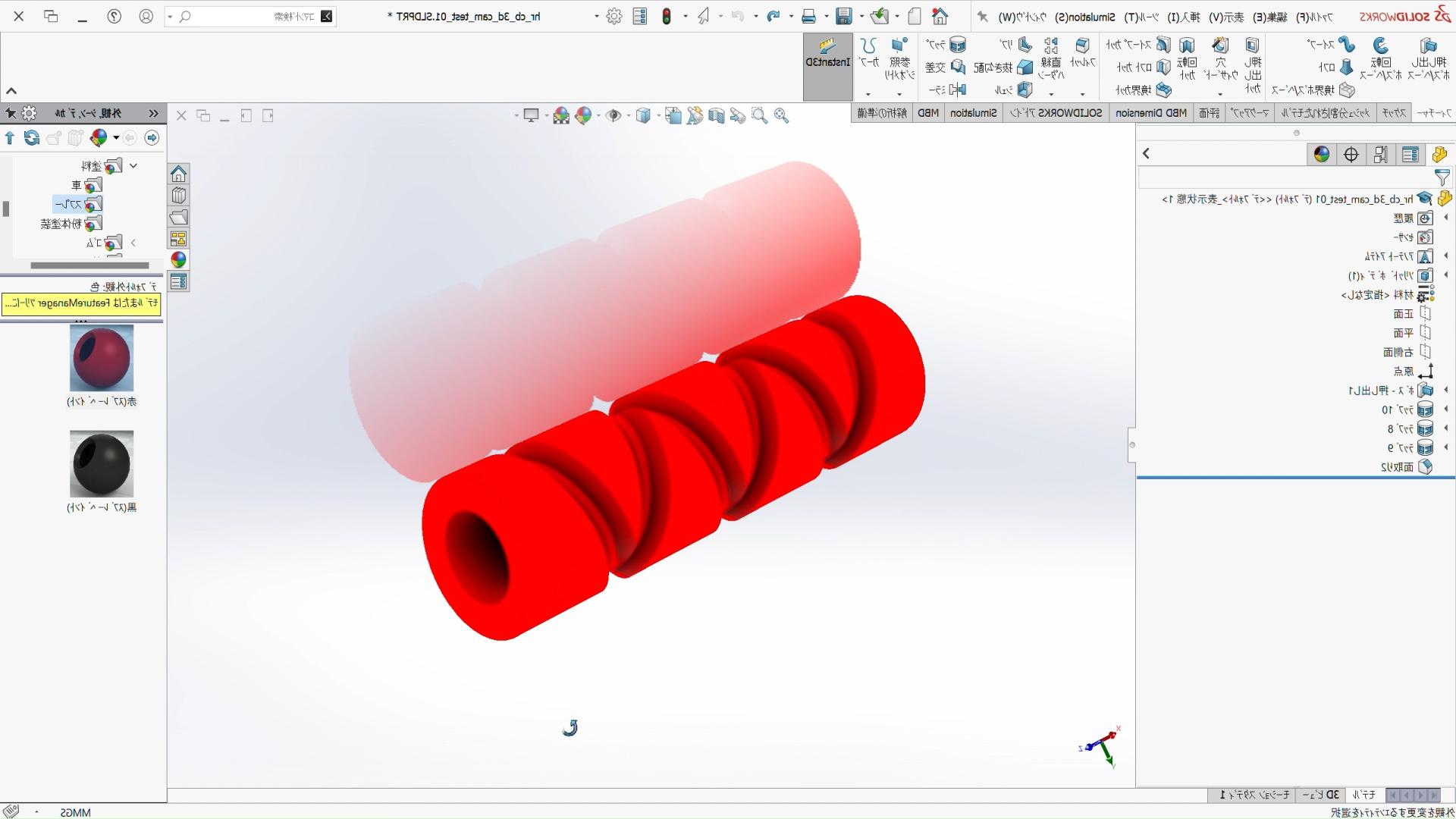Viewport: 1456px width, 819px height.
Task: Open the 挿入(I) menu
Action: 1184,17
